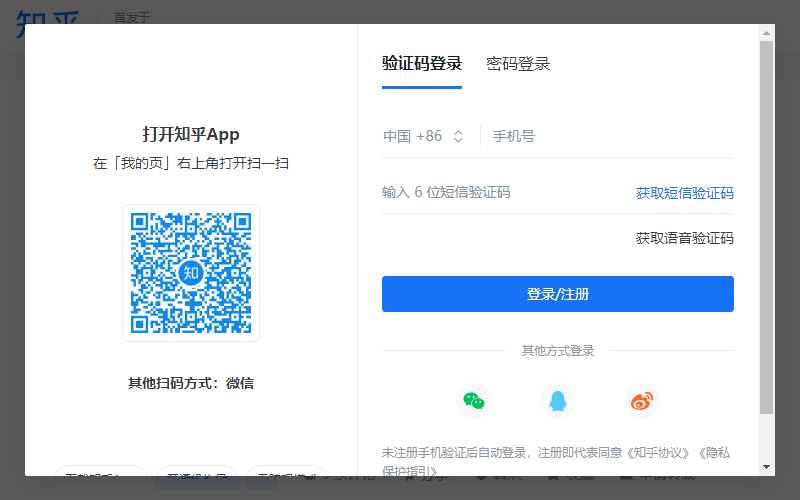Click the 其他方式登录 label
This screenshot has height=500, width=800.
coord(558,351)
